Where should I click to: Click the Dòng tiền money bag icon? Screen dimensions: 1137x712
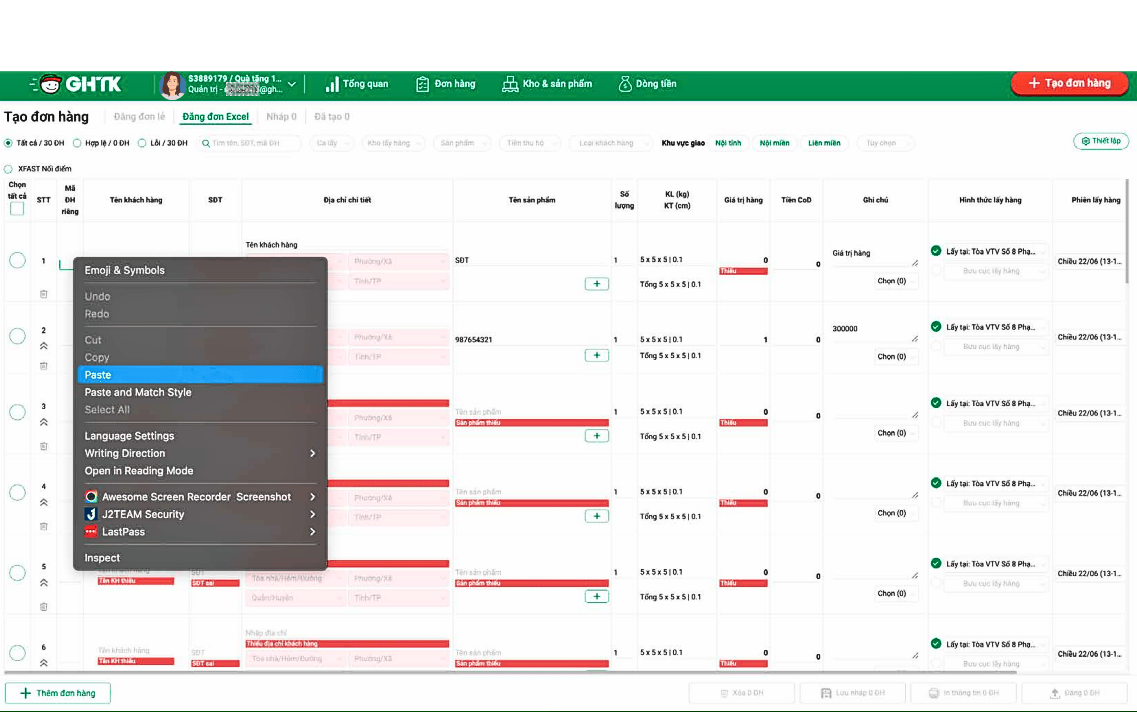pyautogui.click(x=625, y=84)
